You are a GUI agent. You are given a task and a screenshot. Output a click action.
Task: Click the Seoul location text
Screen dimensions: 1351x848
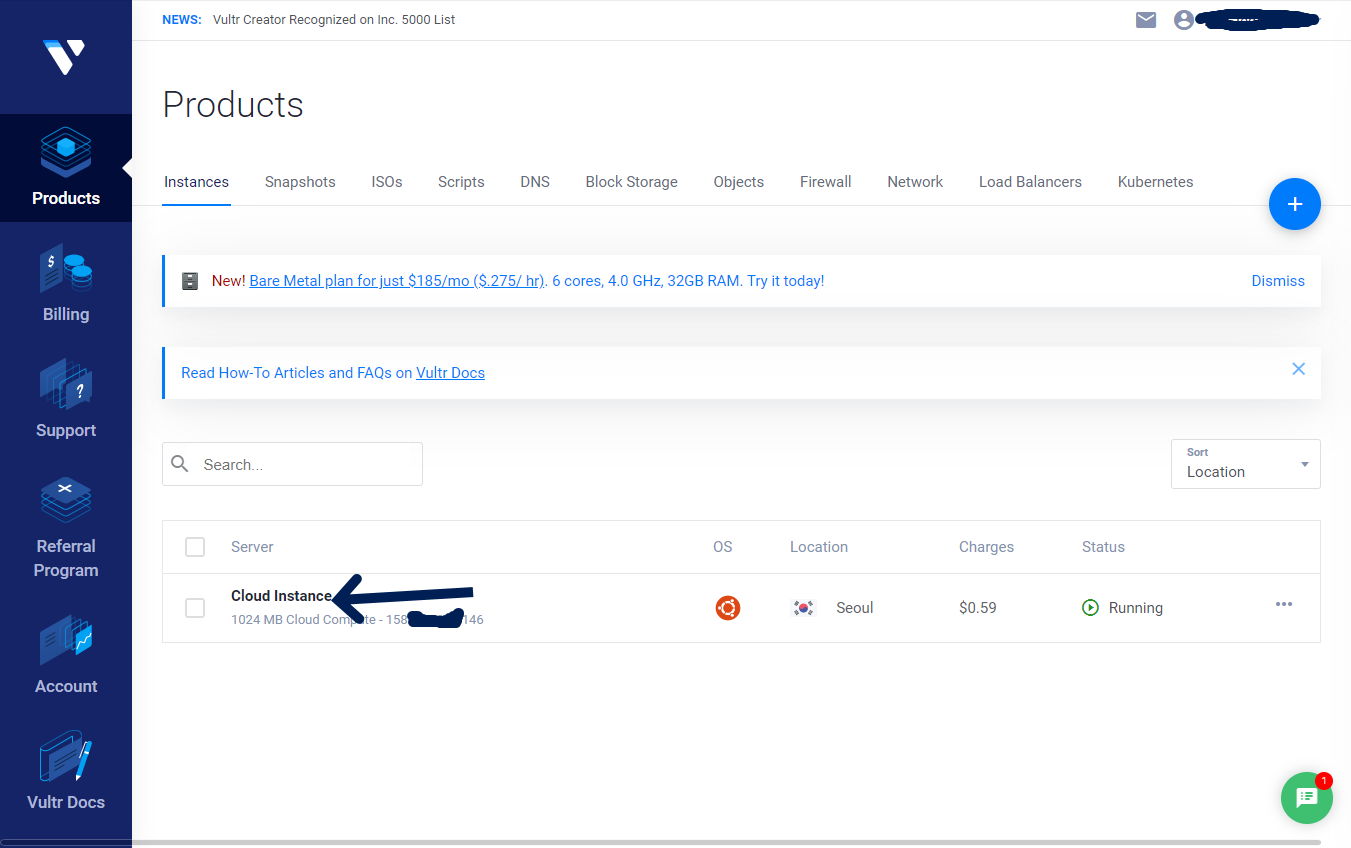[x=855, y=608]
